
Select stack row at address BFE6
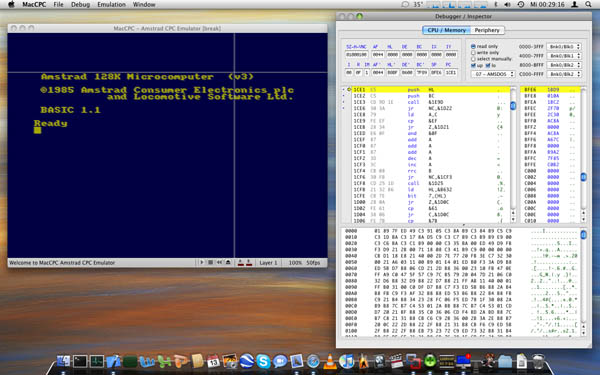coord(550,90)
